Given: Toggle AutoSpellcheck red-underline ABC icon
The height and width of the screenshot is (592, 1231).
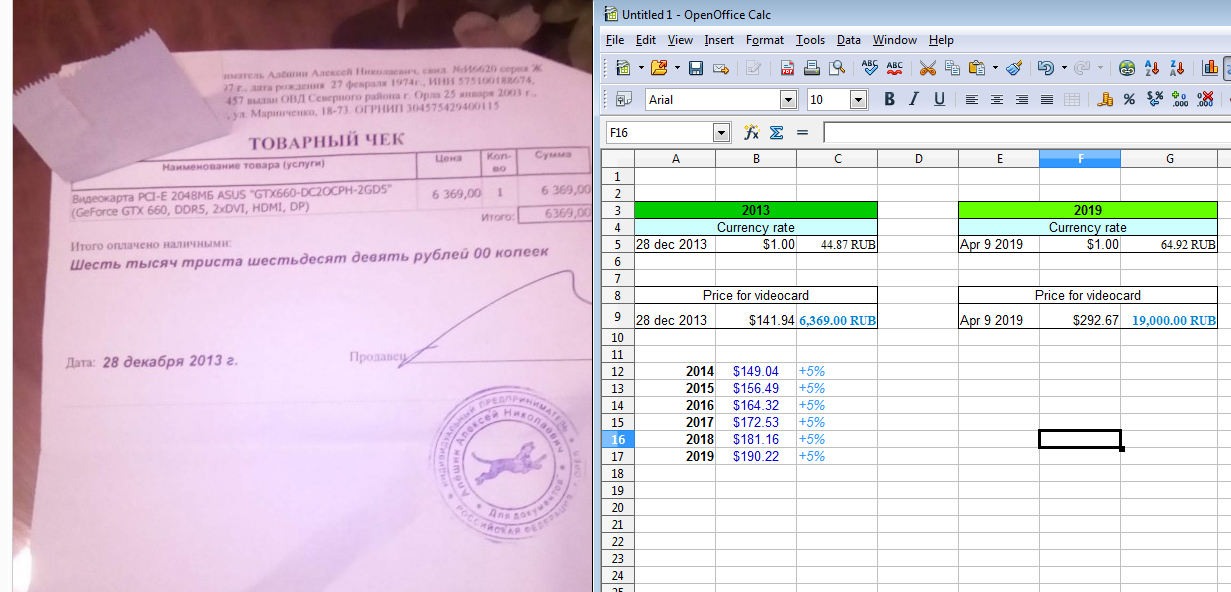Looking at the screenshot, I should 894,69.
